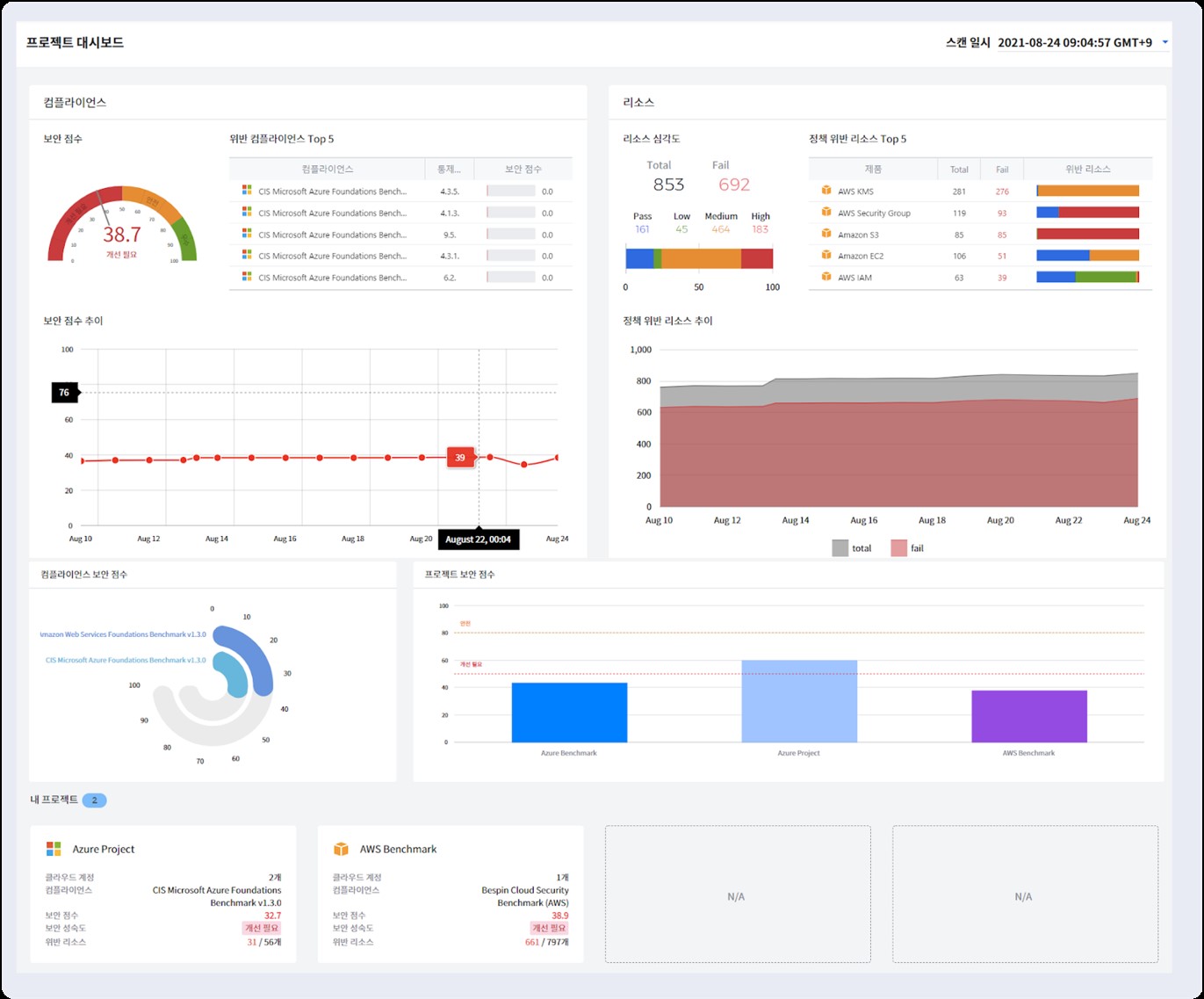Click the AWS KMS product icon
The image size is (1204, 999).
click(x=826, y=191)
